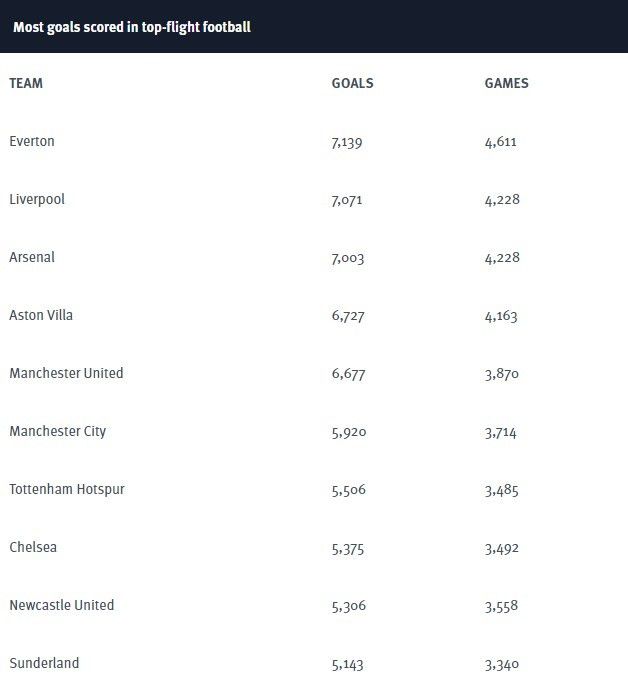The width and height of the screenshot is (628, 687).
Task: Click the Sunderland team name
Action: 44,663
